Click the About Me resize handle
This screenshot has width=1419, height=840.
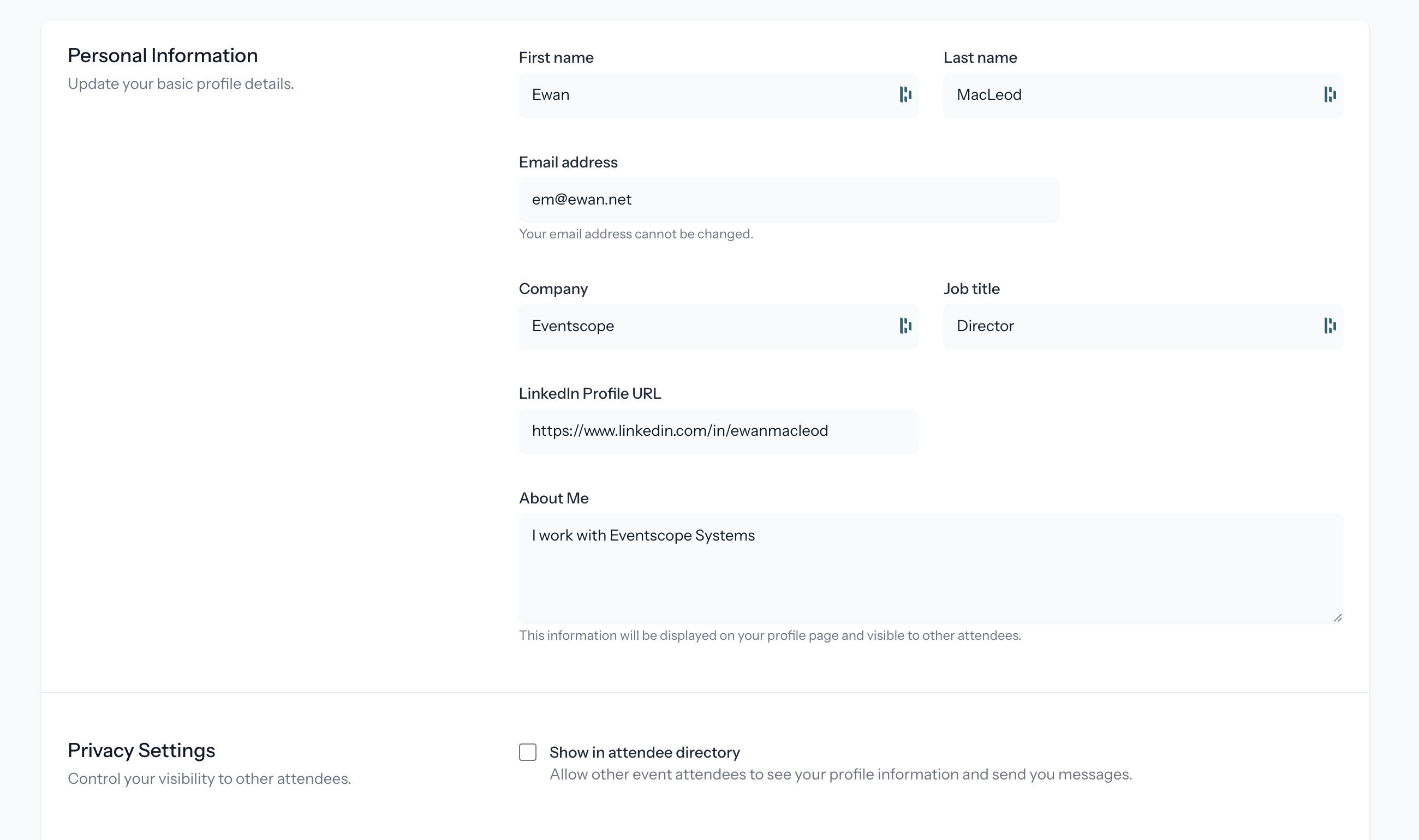tap(1339, 618)
